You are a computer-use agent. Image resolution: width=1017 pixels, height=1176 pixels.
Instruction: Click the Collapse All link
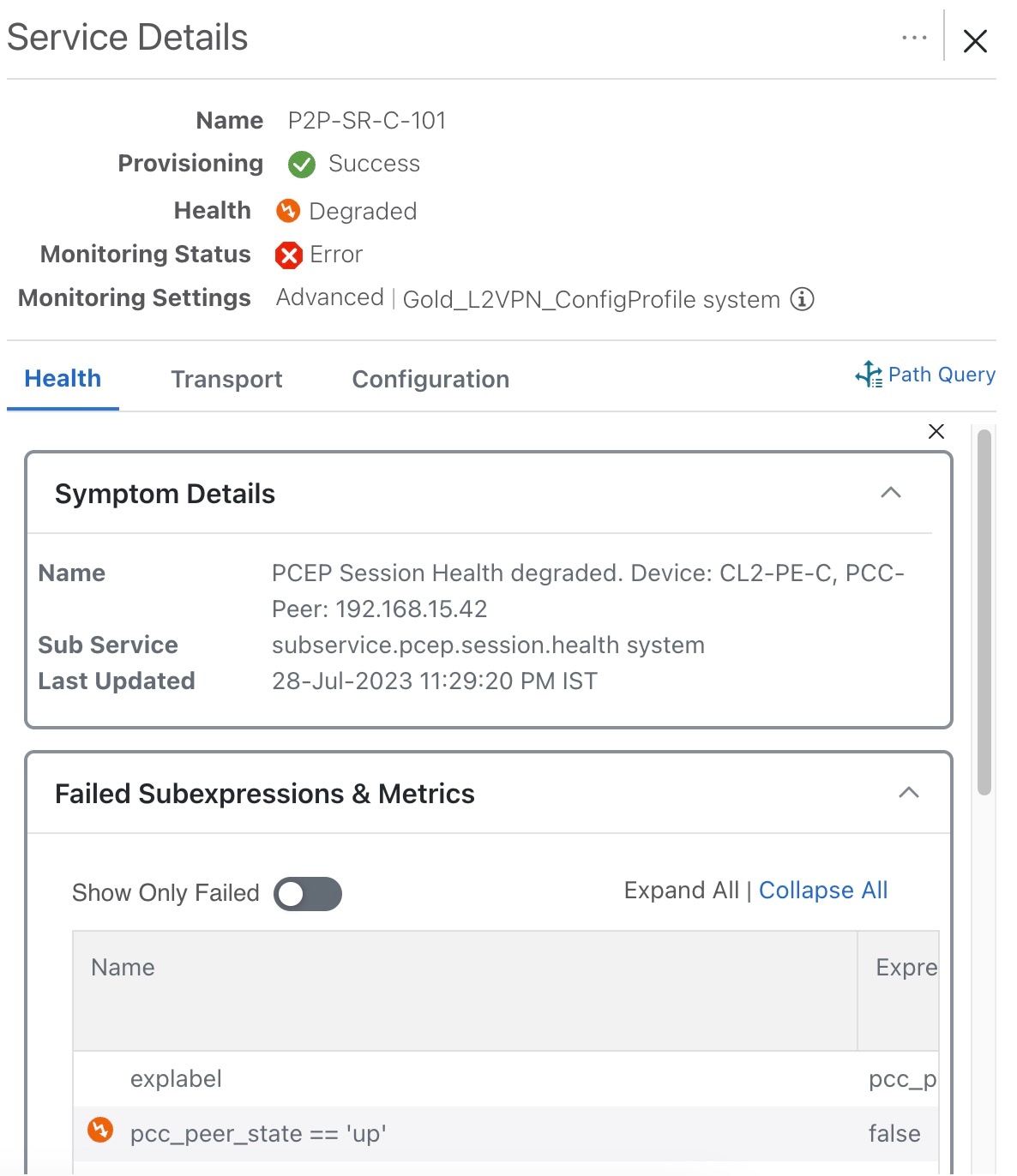point(822,890)
